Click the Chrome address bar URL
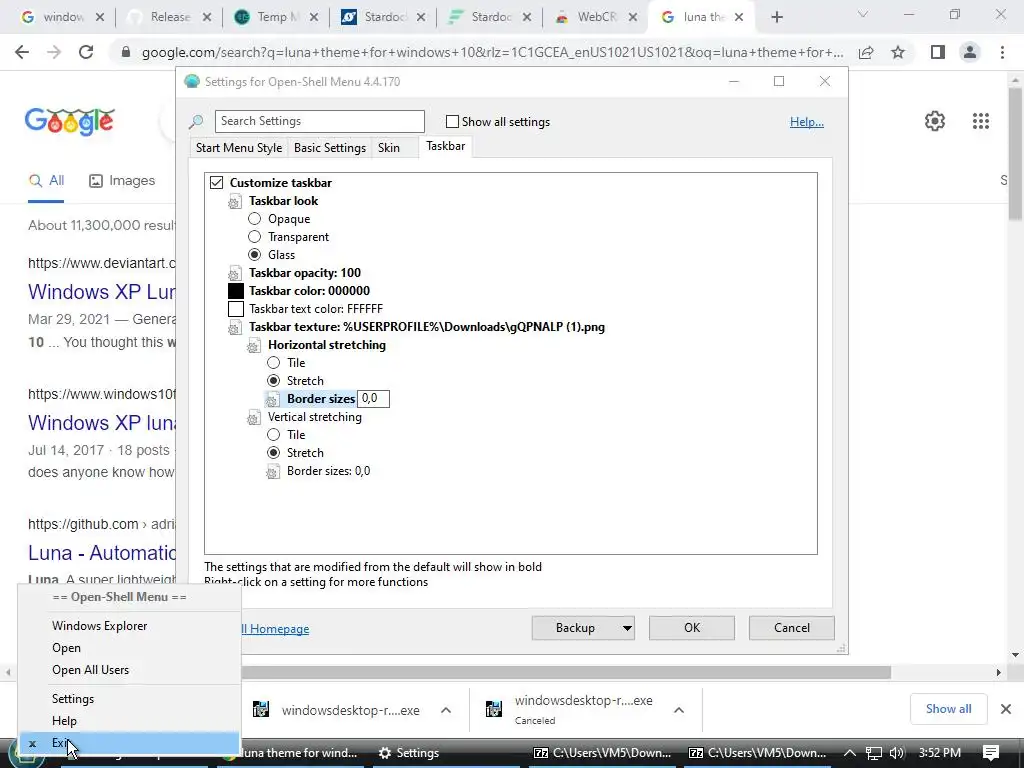This screenshot has width=1024, height=768. [x=492, y=52]
